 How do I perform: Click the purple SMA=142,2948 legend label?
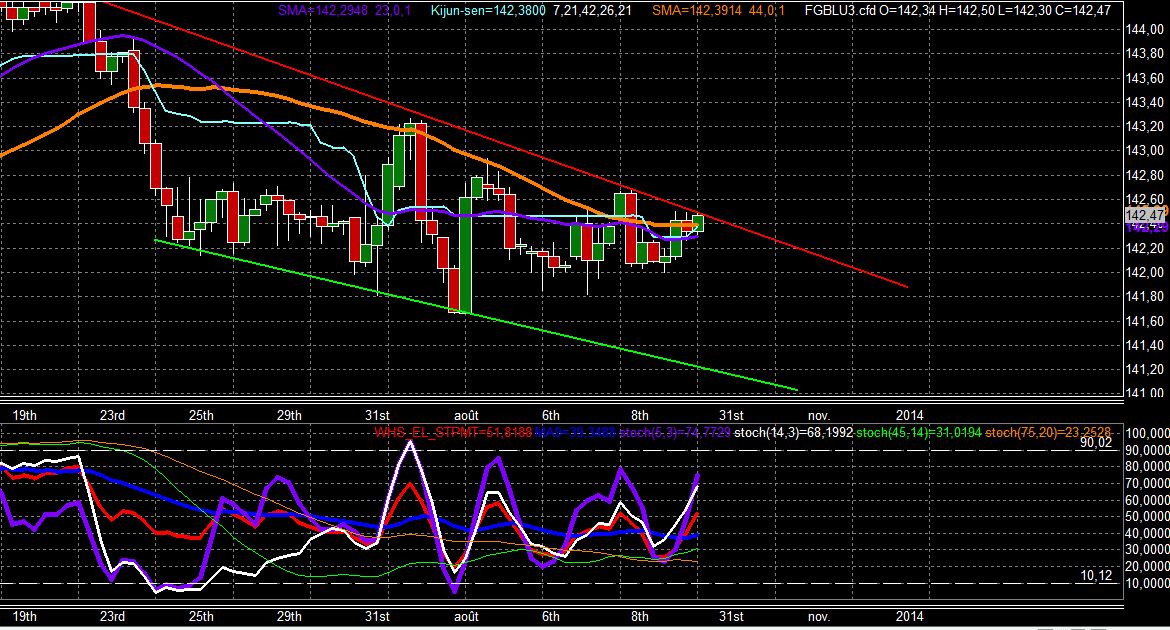[323, 10]
